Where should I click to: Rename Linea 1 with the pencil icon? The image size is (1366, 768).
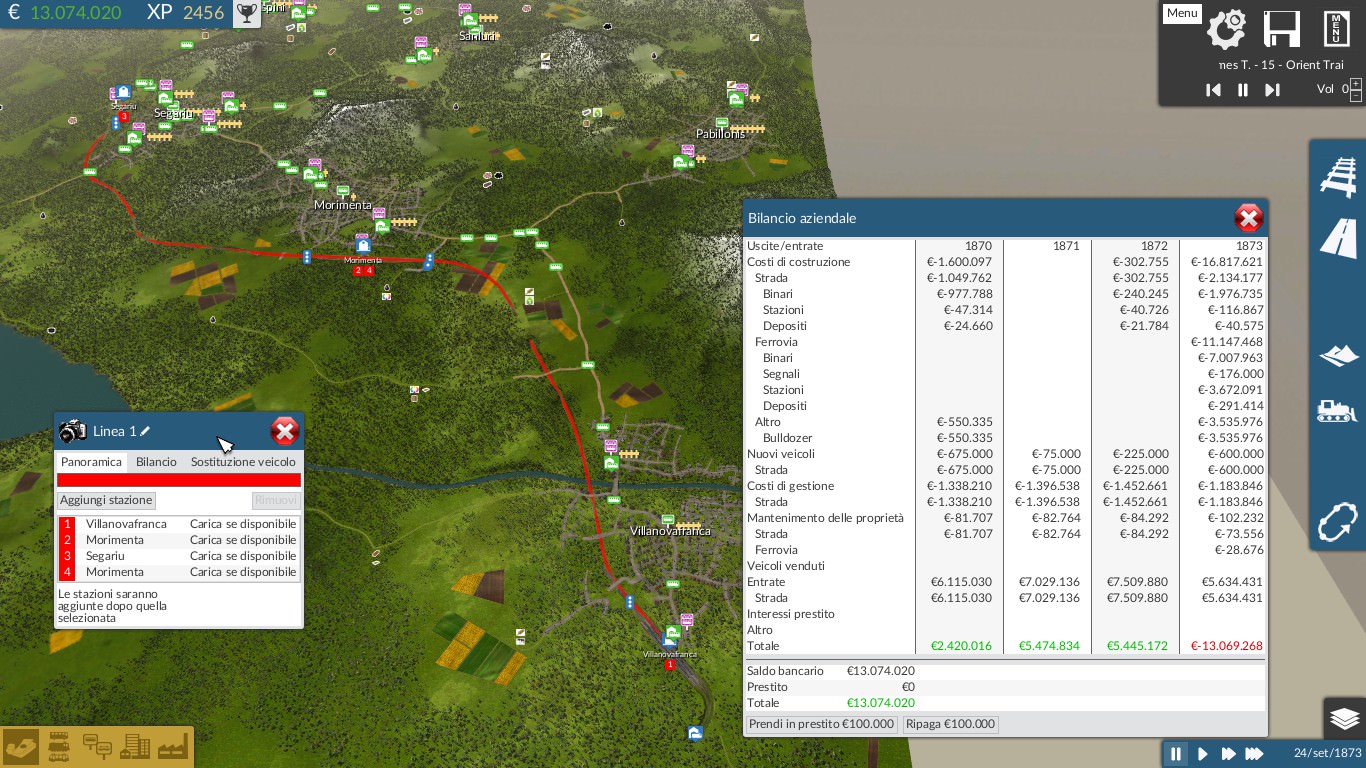(145, 431)
